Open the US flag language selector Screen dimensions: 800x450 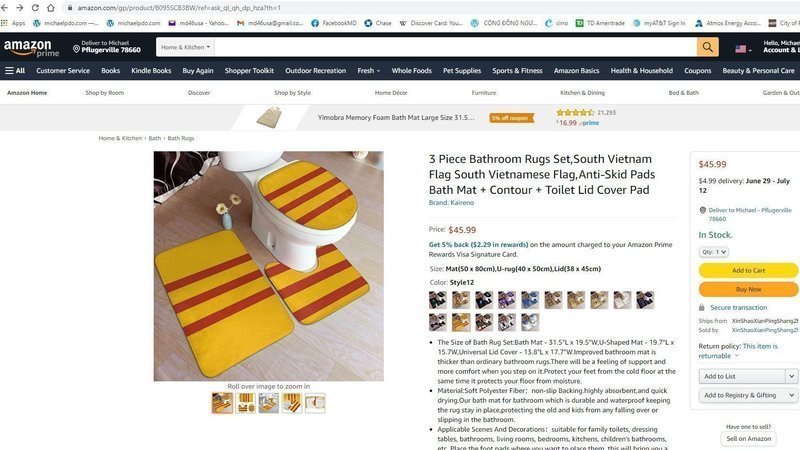tap(743, 49)
